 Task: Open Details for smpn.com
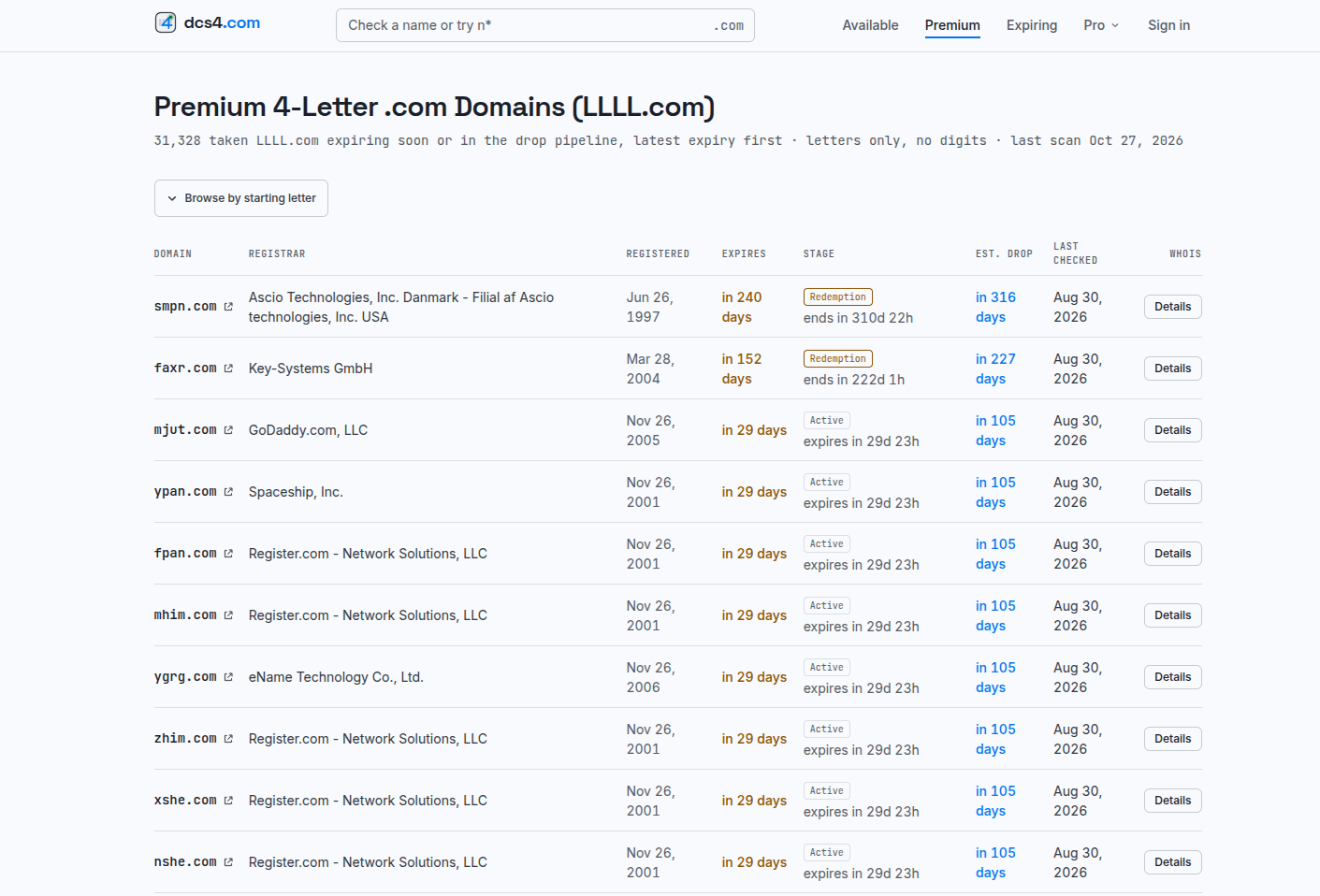1173,307
